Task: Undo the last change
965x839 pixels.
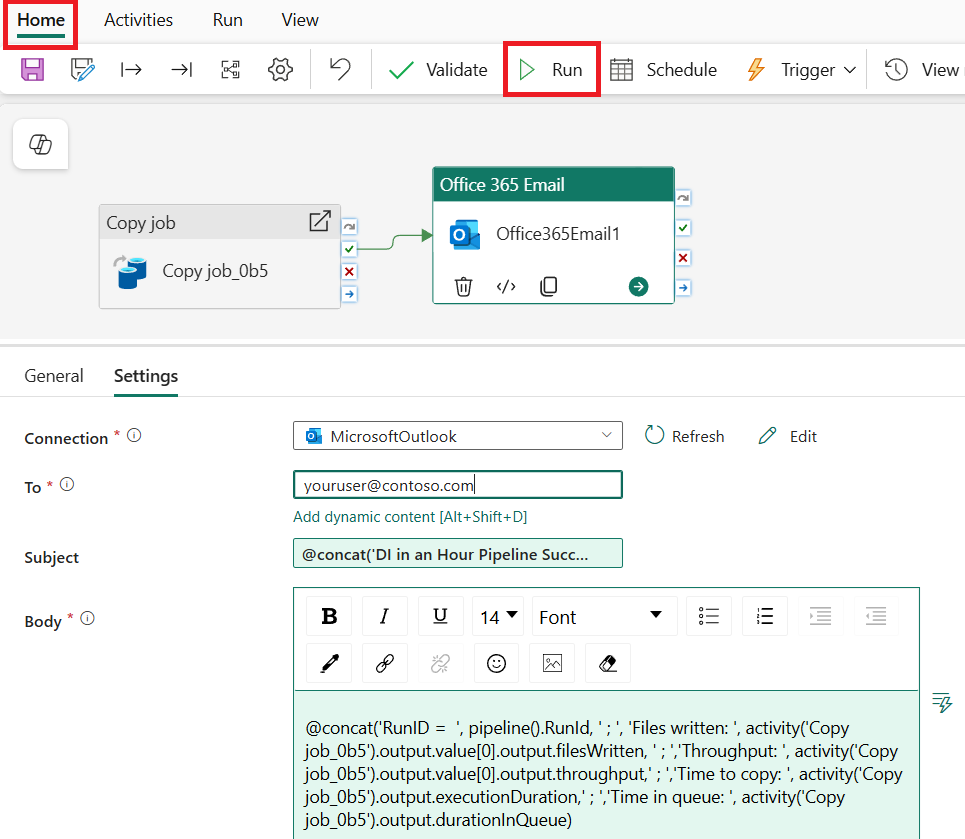Action: (340, 69)
